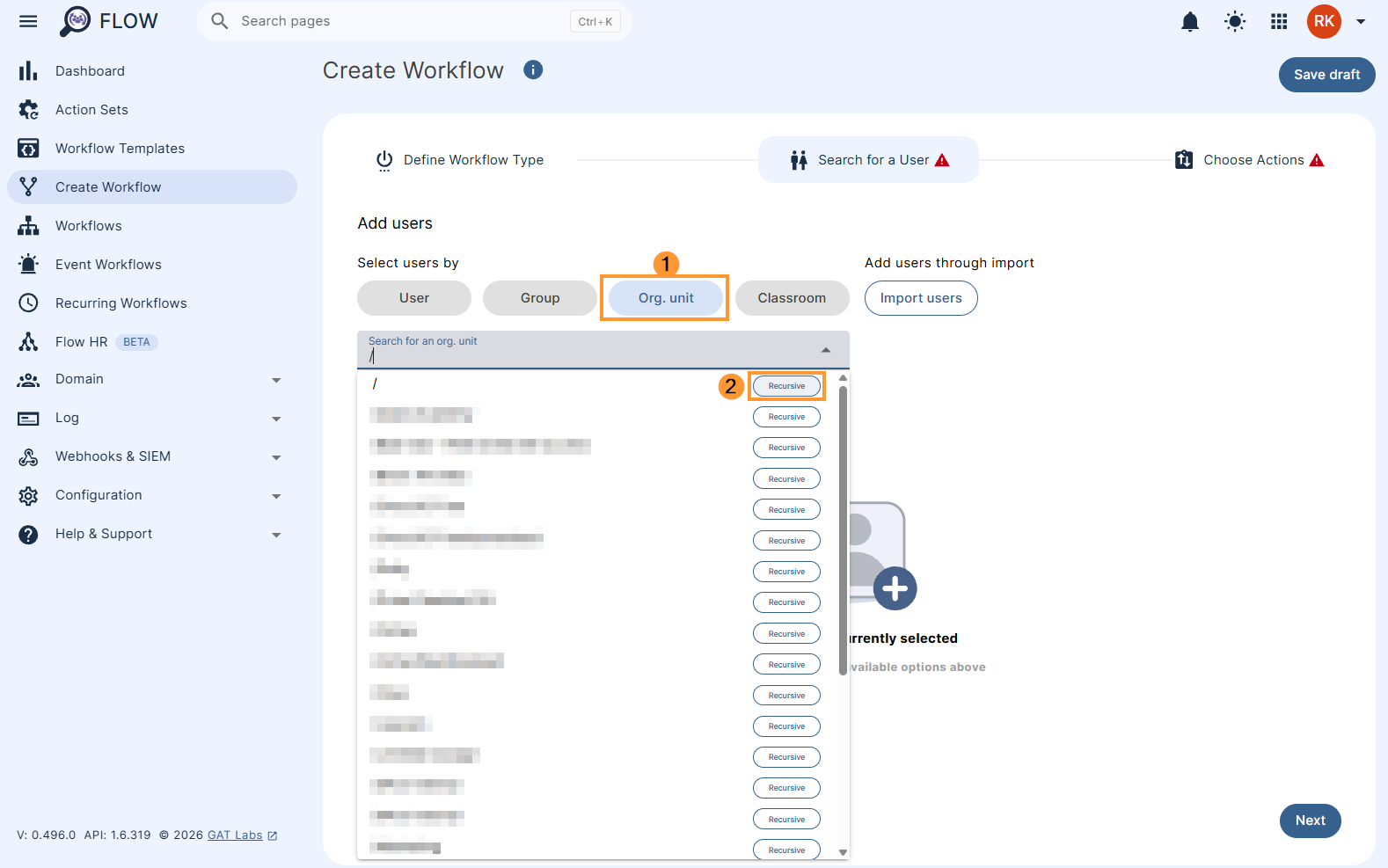Image resolution: width=1388 pixels, height=868 pixels.
Task: Click the search magnifier icon
Action: point(220,21)
